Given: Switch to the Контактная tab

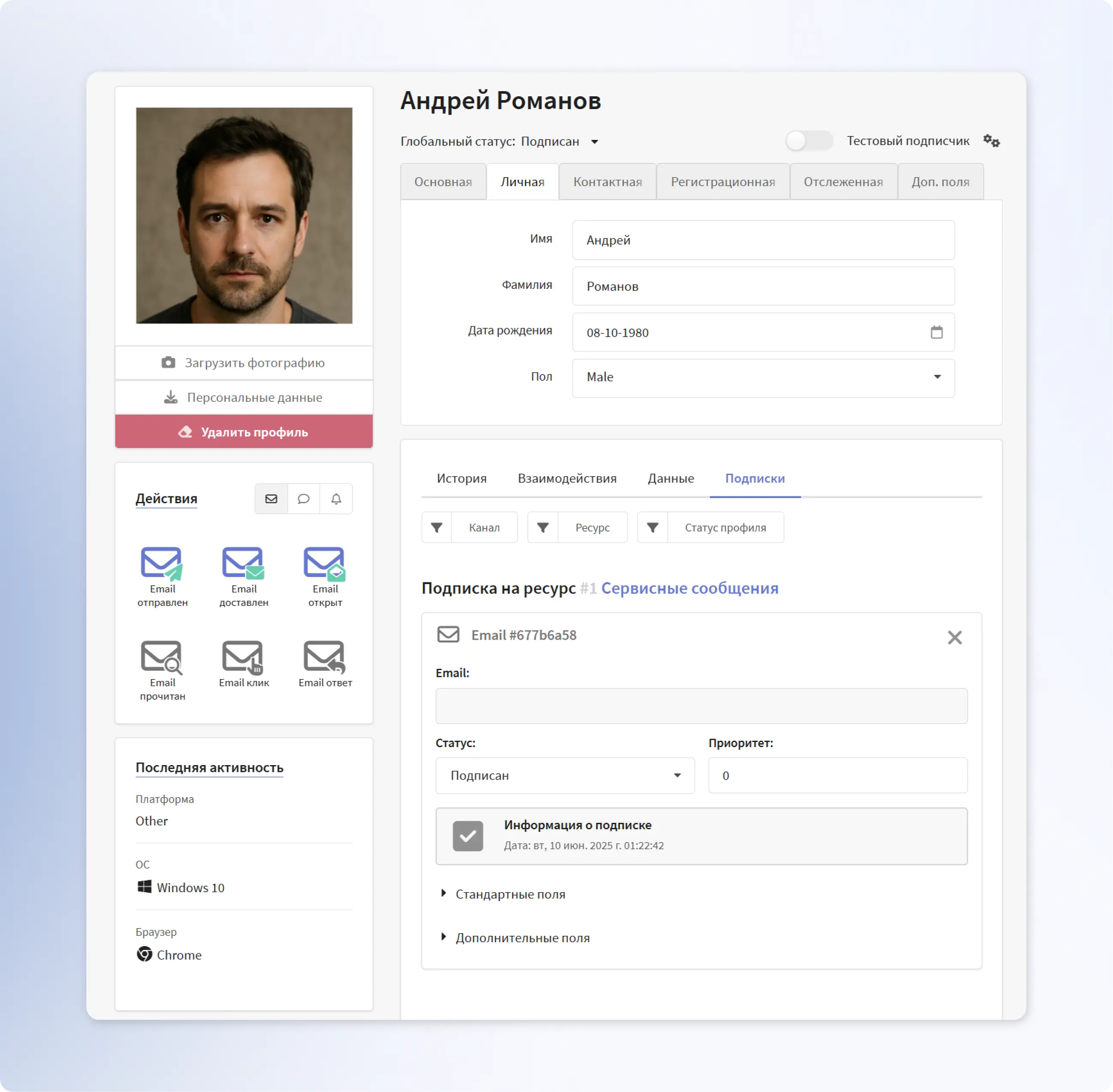Looking at the screenshot, I should (x=607, y=182).
